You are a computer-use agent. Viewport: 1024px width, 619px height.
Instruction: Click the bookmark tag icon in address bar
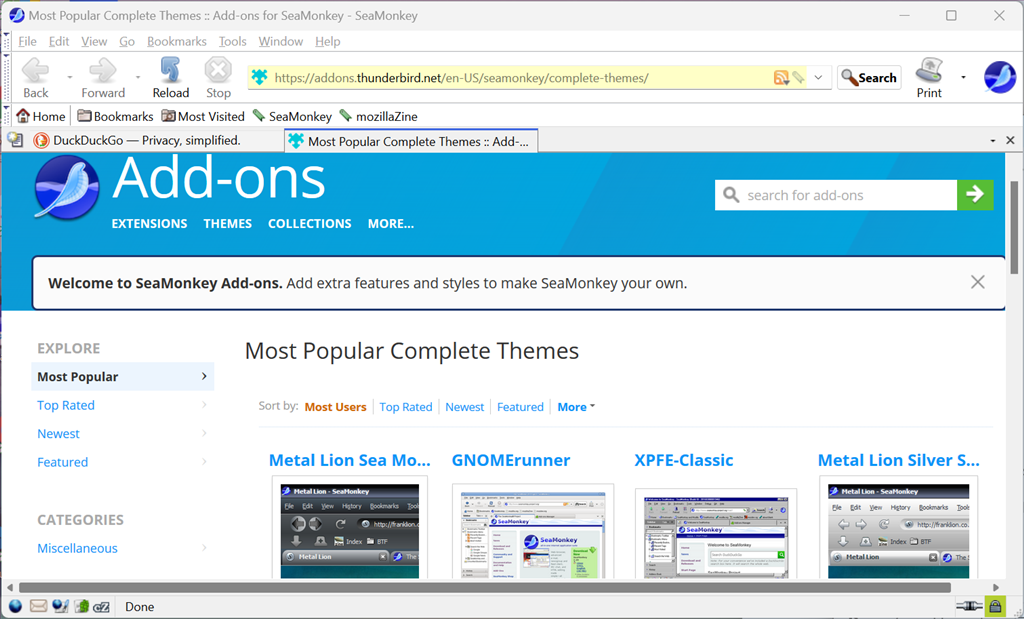797,78
